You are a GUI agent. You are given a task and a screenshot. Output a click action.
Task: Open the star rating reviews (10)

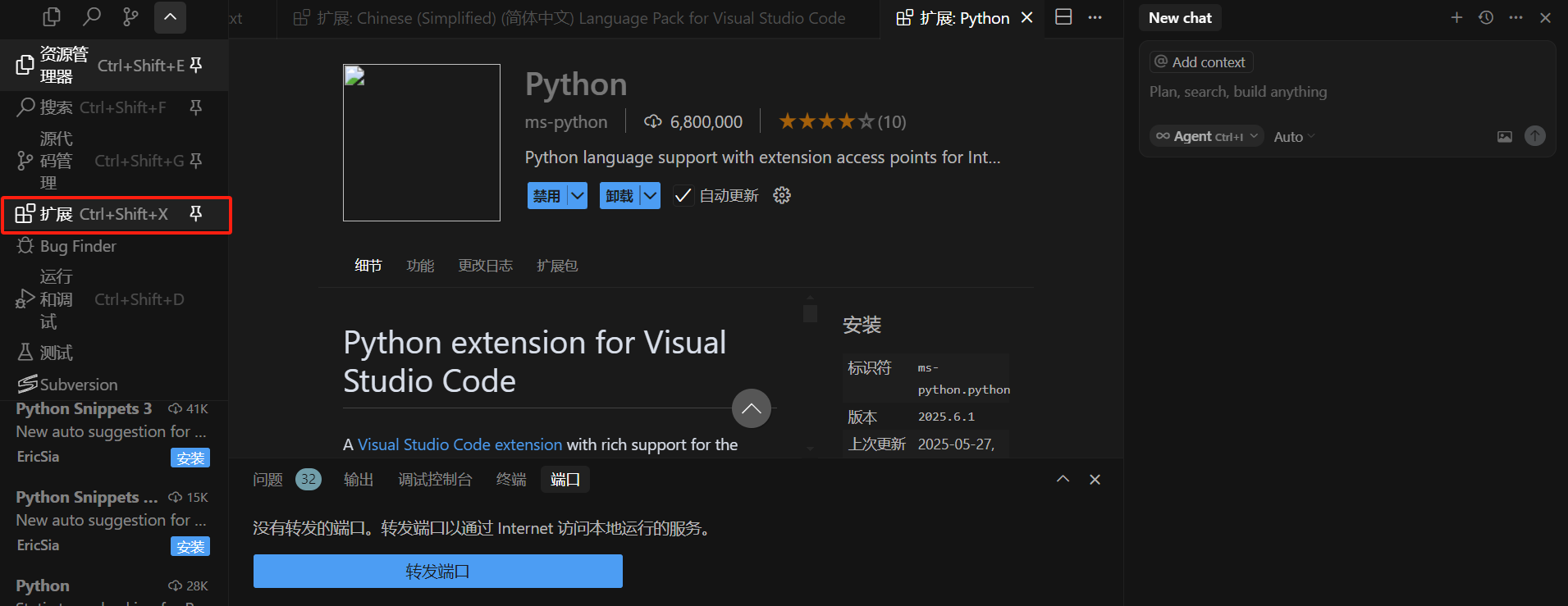(x=842, y=122)
